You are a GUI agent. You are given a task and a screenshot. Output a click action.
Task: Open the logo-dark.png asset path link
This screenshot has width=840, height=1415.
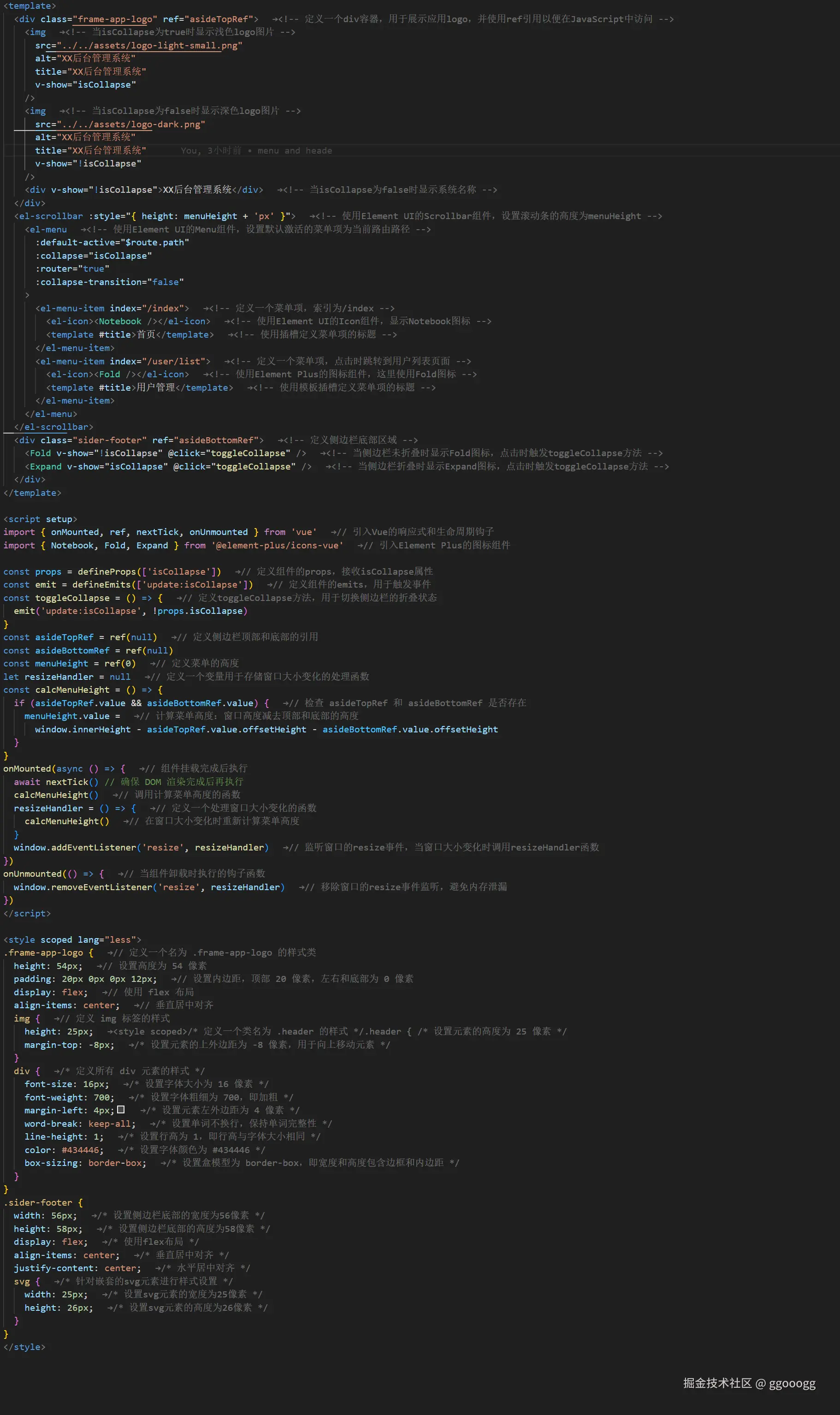[x=131, y=124]
